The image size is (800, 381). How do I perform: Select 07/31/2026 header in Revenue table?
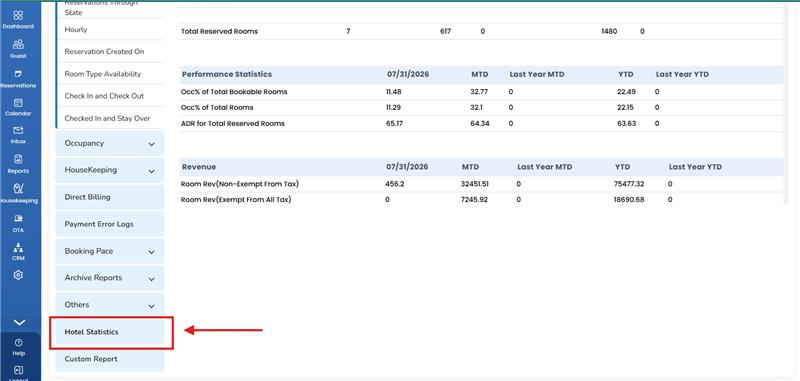(407, 167)
